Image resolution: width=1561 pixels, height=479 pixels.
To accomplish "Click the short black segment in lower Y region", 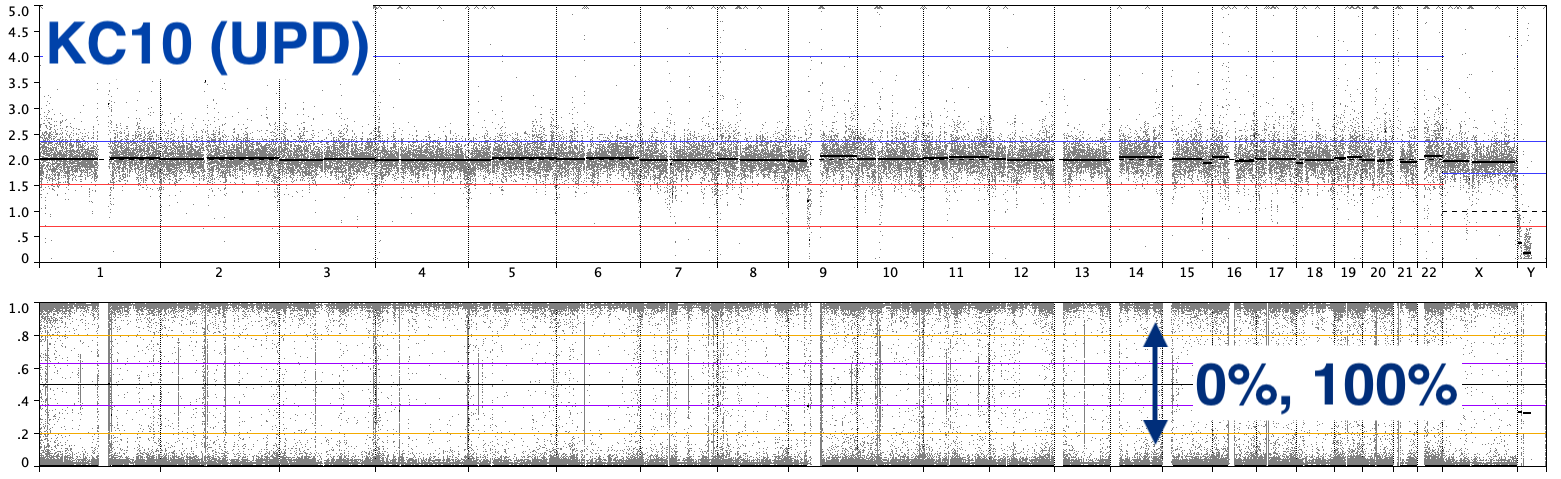I will coord(1525,412).
